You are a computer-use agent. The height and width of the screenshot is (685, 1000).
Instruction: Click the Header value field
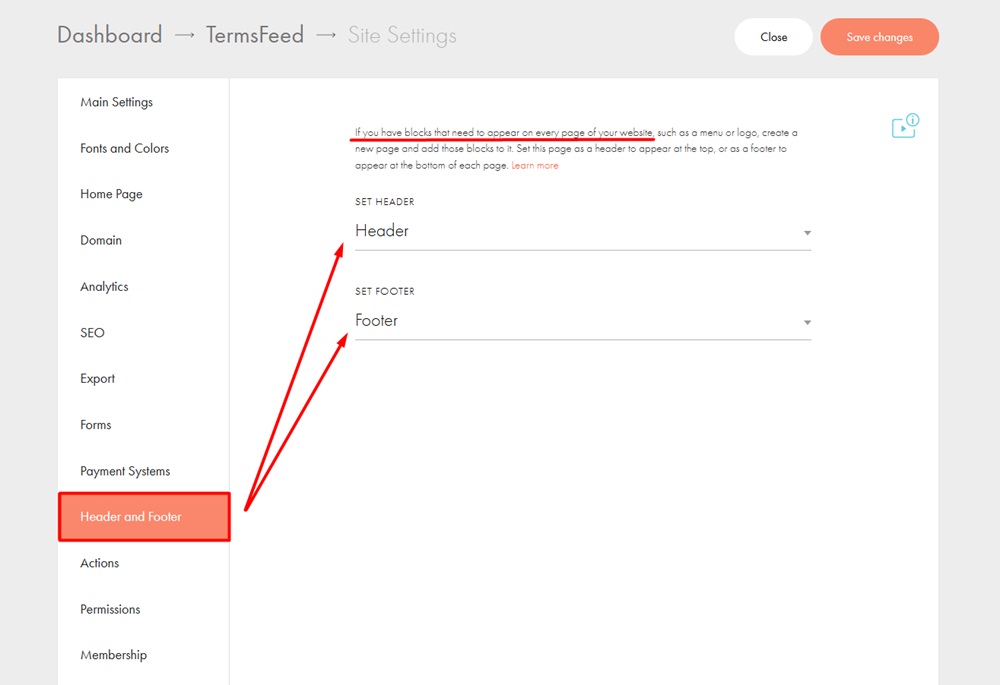coord(583,232)
